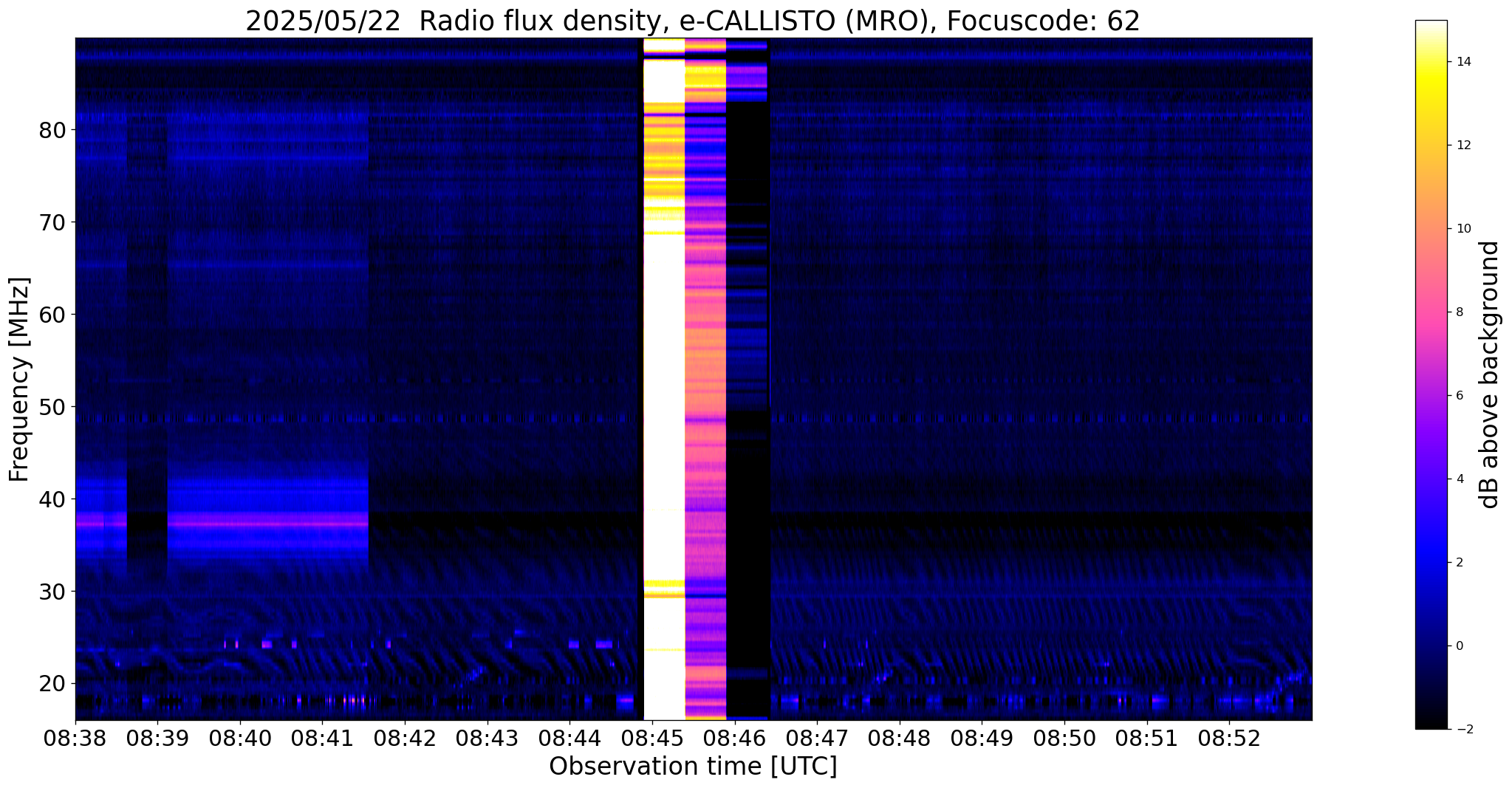Image resolution: width=1512 pixels, height=788 pixels.
Task: Click the colorbar tick value 0
Action: (x=1460, y=646)
